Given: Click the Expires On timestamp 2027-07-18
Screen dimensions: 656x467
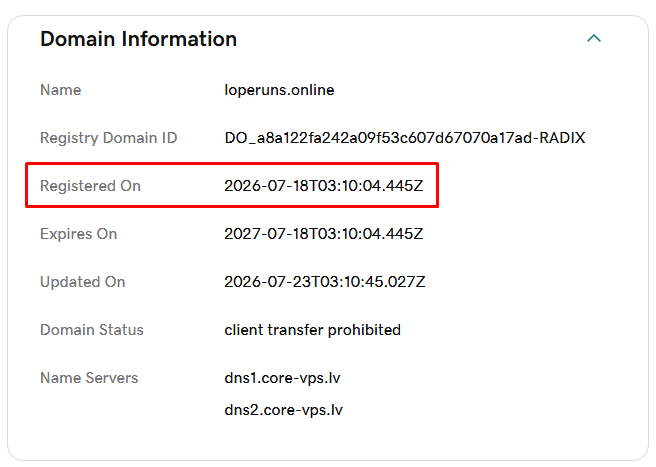Looking at the screenshot, I should coord(324,234).
